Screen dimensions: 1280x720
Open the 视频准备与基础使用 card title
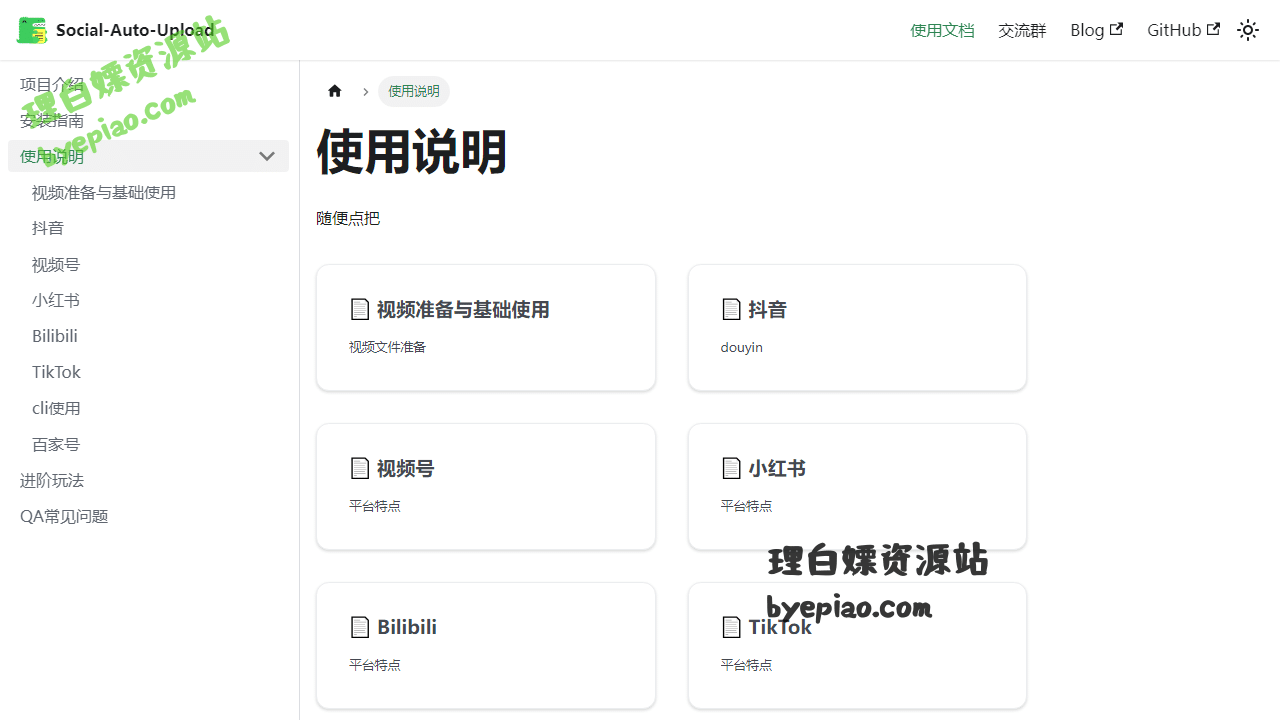[463, 309]
